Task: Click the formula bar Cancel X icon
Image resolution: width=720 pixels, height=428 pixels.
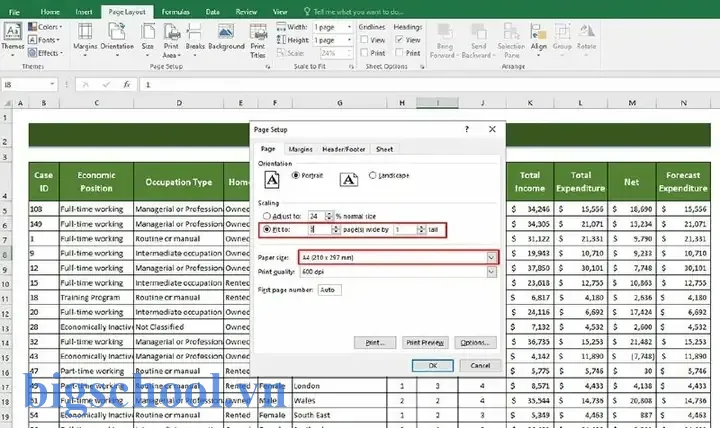Action: pyautogui.click(x=85, y=84)
